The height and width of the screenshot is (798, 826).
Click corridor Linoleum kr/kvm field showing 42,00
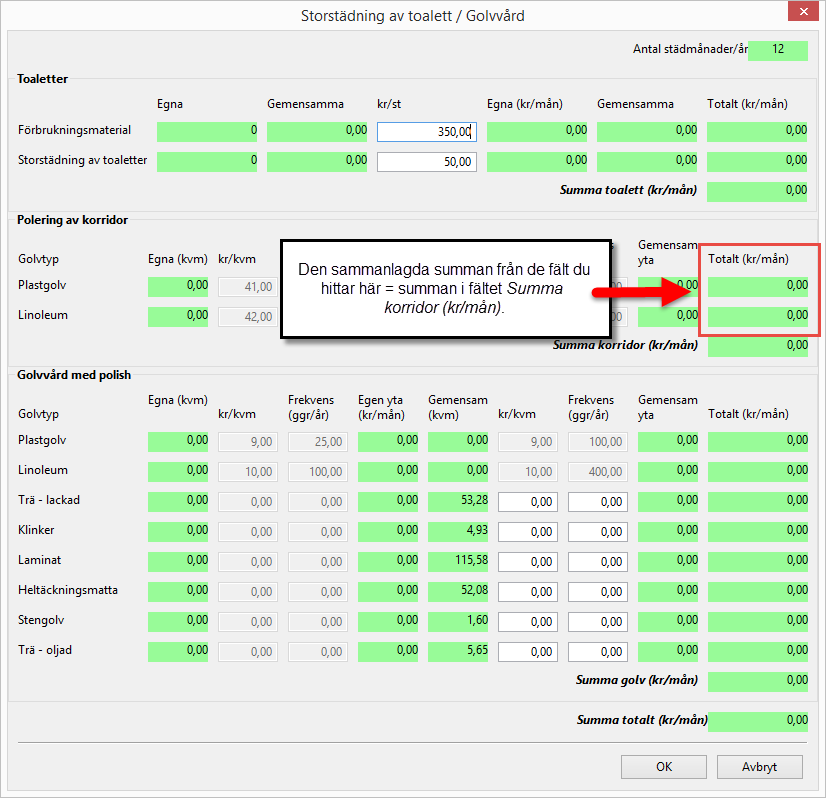[x=248, y=317]
